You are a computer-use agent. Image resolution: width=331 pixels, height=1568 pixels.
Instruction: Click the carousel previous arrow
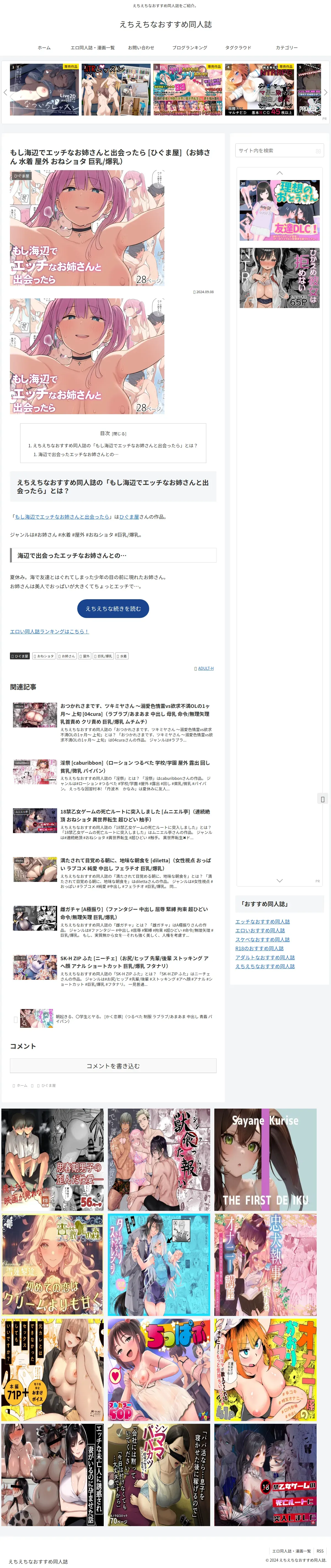[6, 93]
